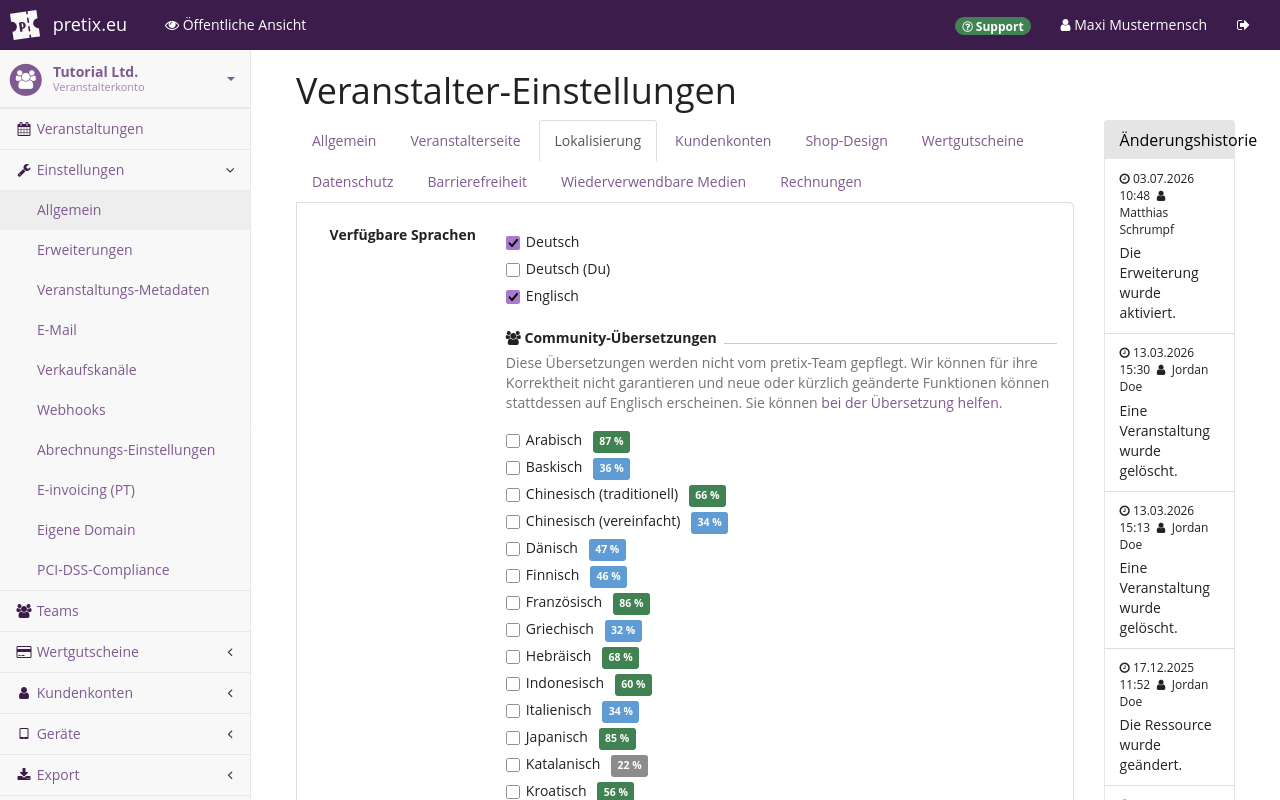Click the people icon beside Teams
1280x800 pixels.
pyautogui.click(x=24, y=611)
